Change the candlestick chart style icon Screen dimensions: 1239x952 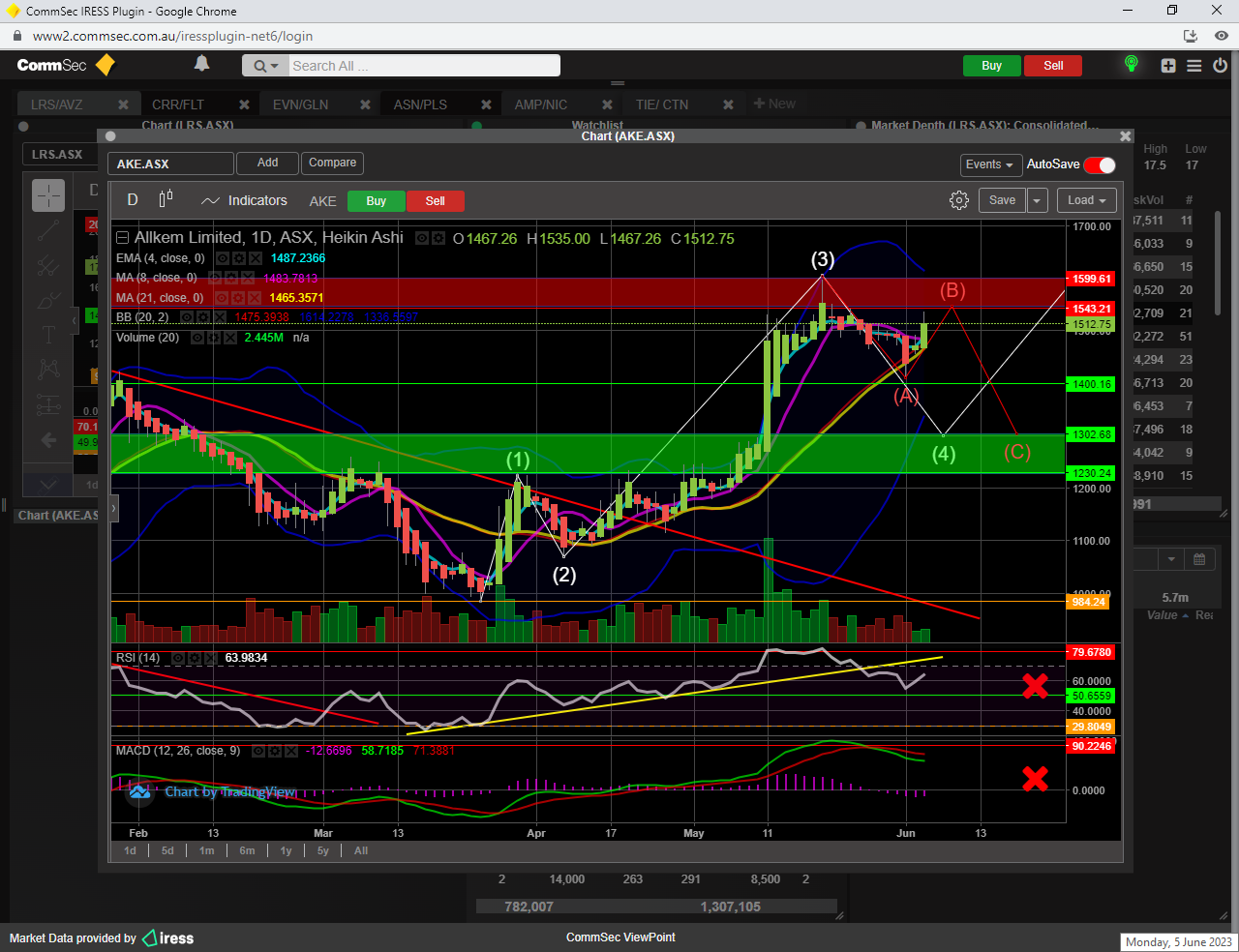click(x=166, y=199)
